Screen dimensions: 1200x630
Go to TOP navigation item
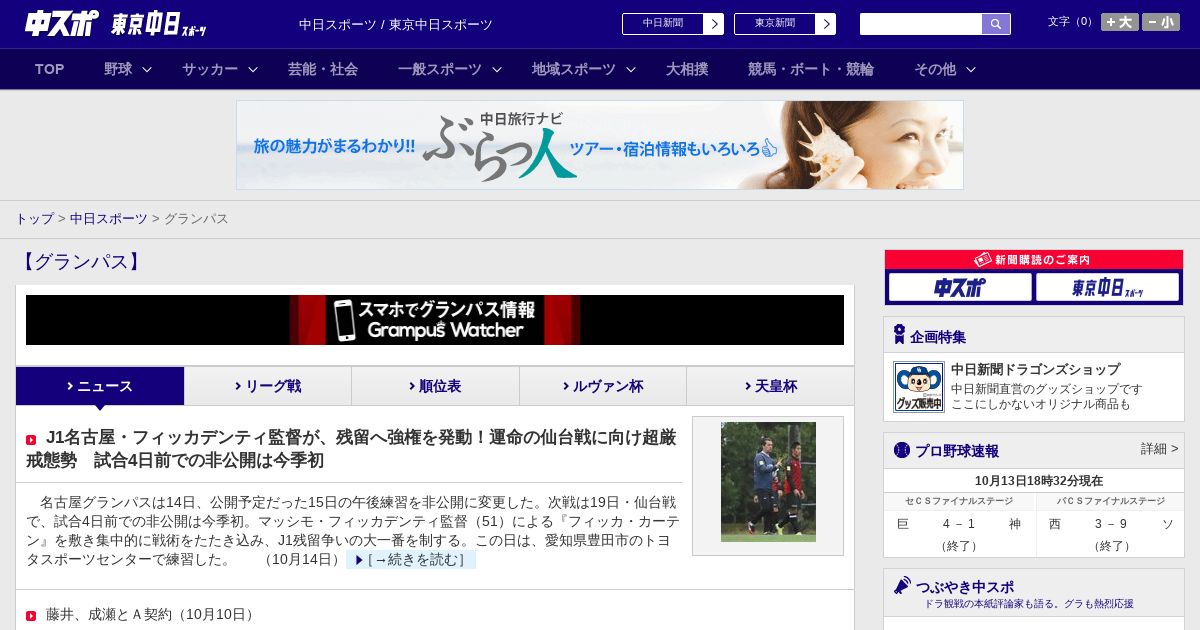pyautogui.click(x=50, y=69)
